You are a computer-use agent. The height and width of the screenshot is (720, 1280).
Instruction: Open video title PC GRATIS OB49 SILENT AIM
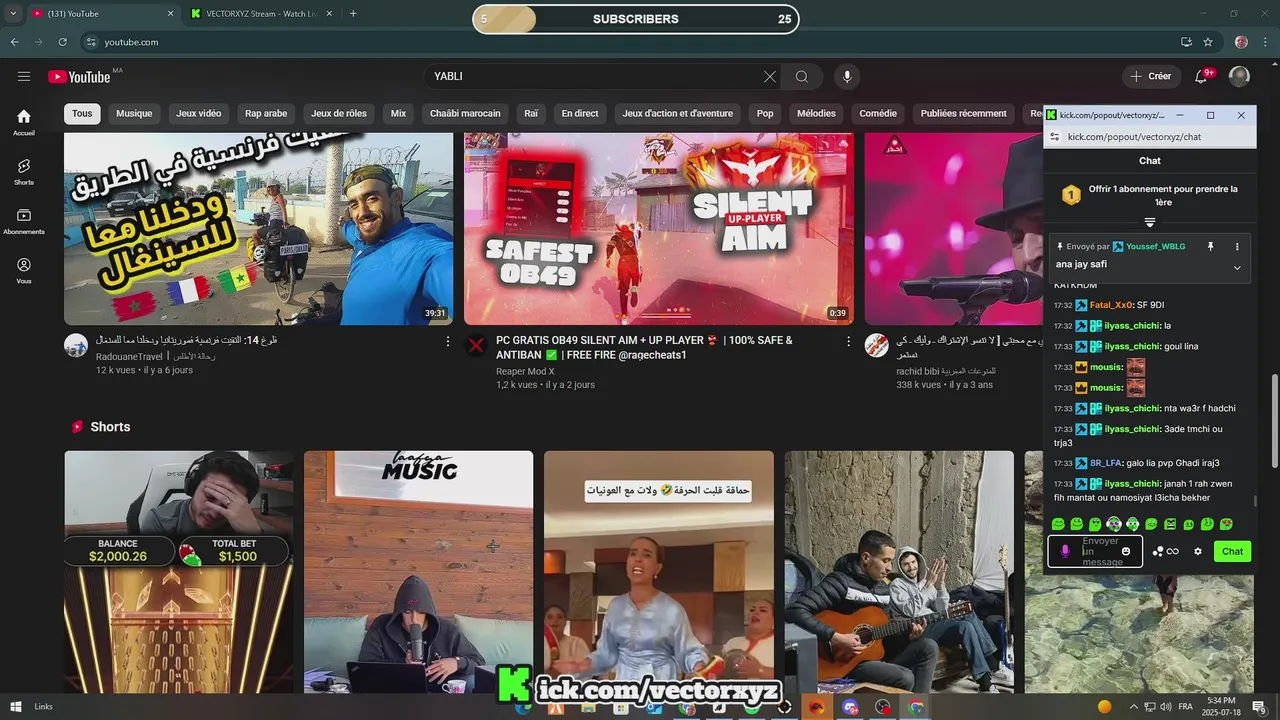point(644,347)
